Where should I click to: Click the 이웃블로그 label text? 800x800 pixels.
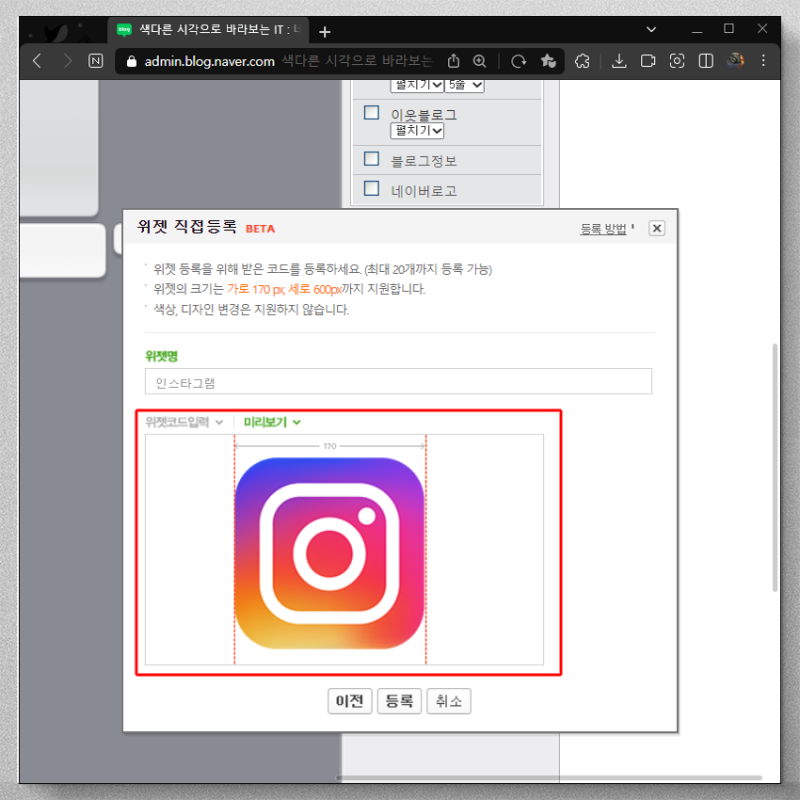(423, 115)
